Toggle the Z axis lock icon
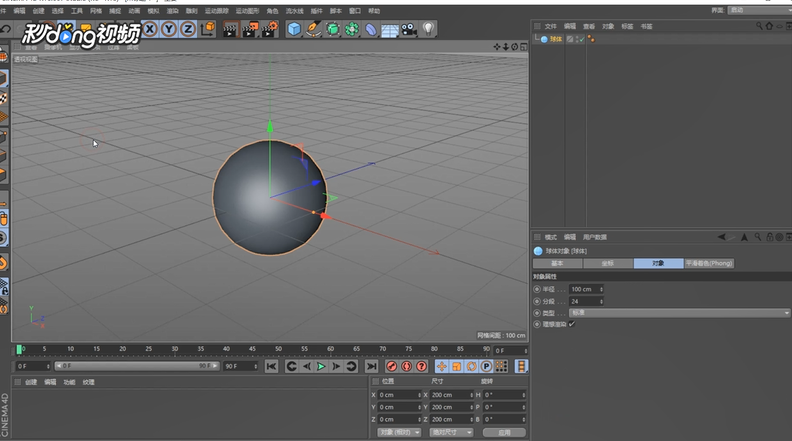Viewport: 792px width, 441px height. (x=188, y=29)
